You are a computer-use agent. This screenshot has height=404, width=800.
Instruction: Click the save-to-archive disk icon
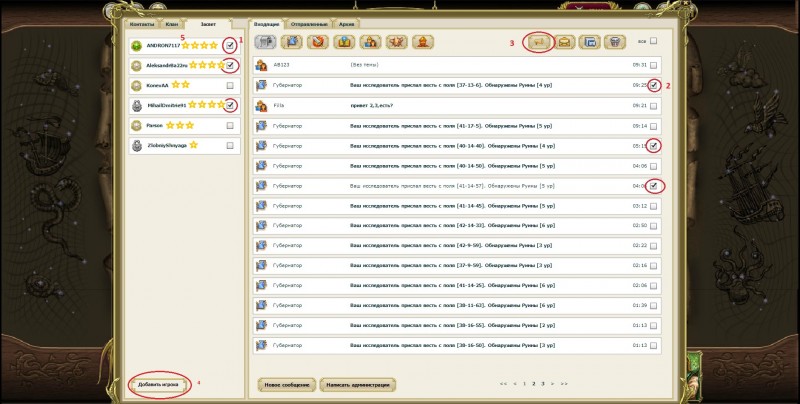coord(591,42)
